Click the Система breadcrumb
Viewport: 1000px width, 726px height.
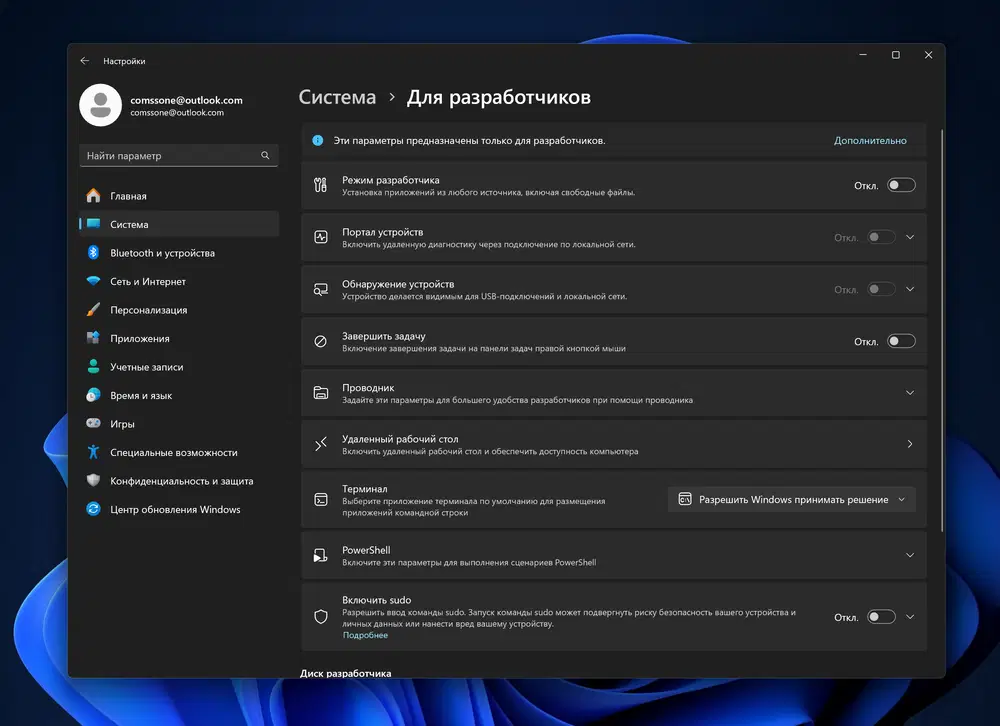coord(337,97)
